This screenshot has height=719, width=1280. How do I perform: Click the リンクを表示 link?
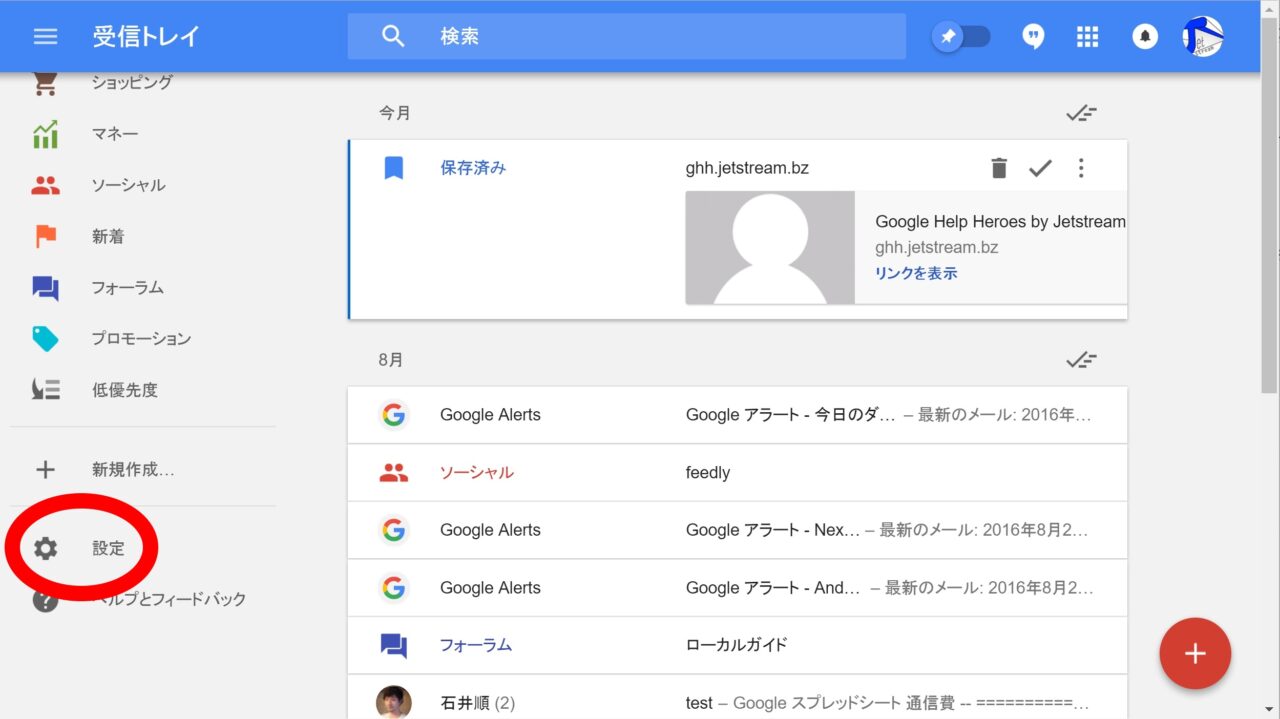pyautogui.click(x=916, y=273)
